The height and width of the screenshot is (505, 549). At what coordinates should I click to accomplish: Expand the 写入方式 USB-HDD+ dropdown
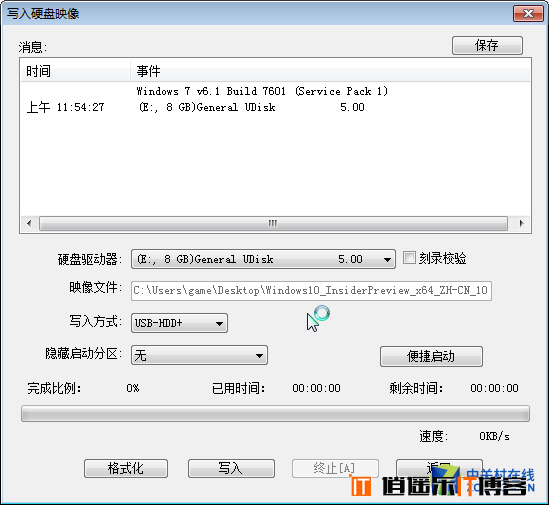pyautogui.click(x=179, y=323)
